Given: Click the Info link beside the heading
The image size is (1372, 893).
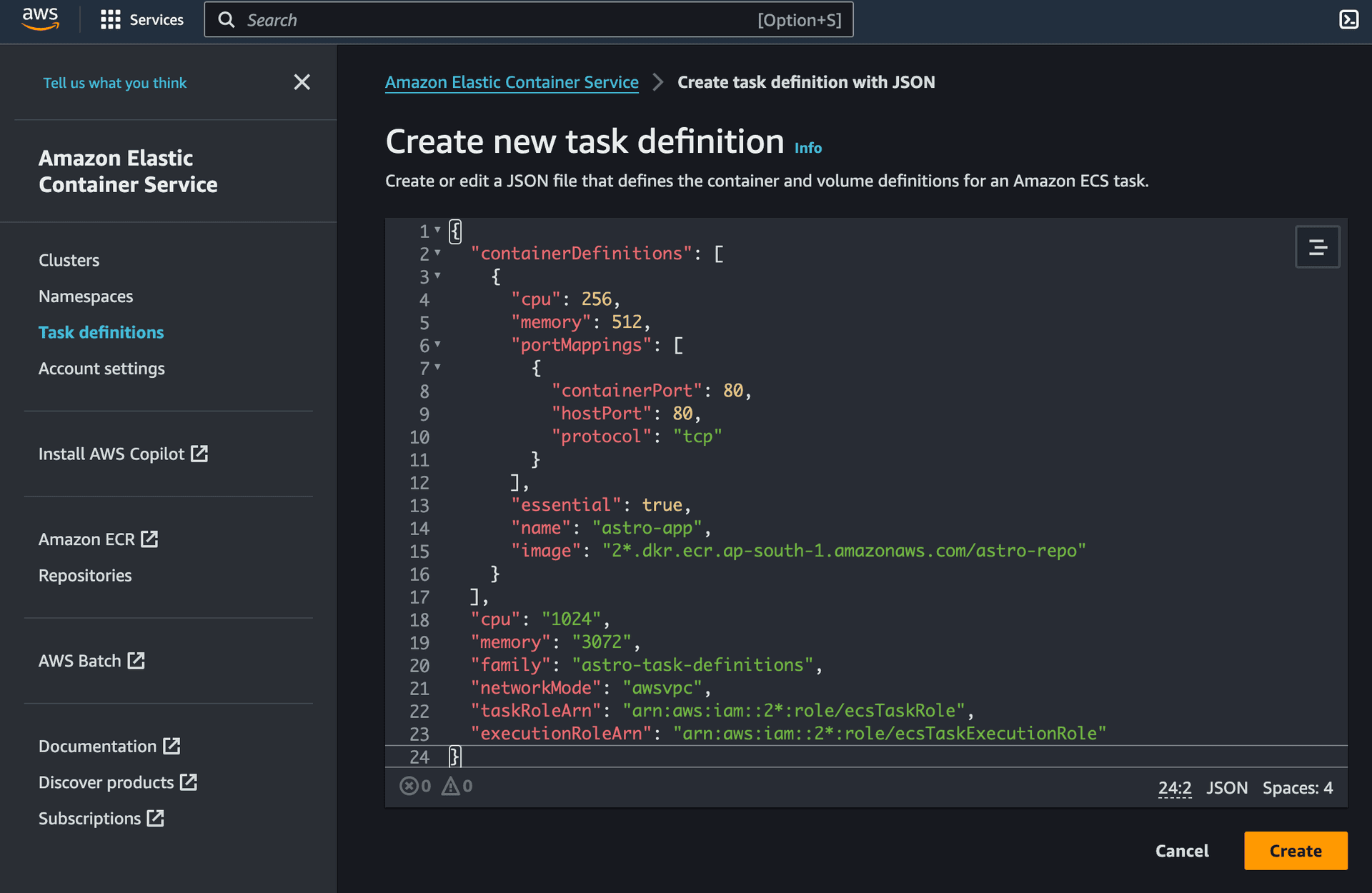Looking at the screenshot, I should pos(807,148).
